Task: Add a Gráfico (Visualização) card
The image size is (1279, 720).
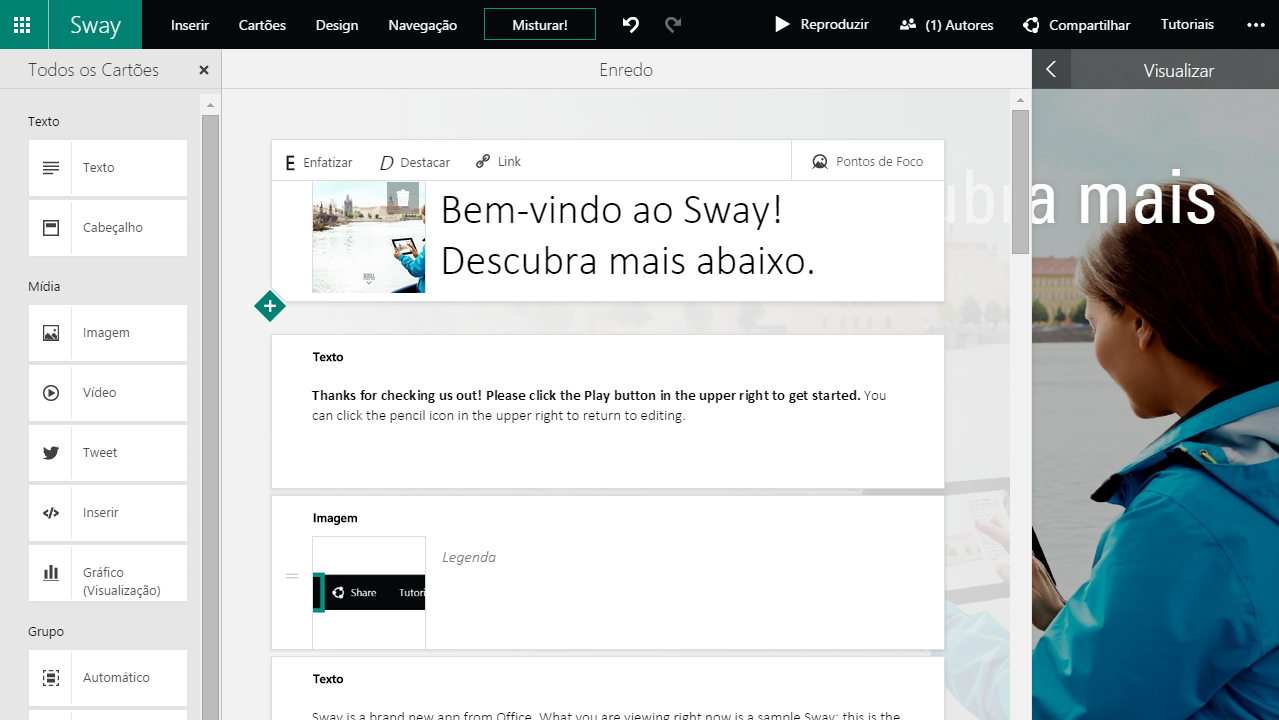Action: [108, 573]
